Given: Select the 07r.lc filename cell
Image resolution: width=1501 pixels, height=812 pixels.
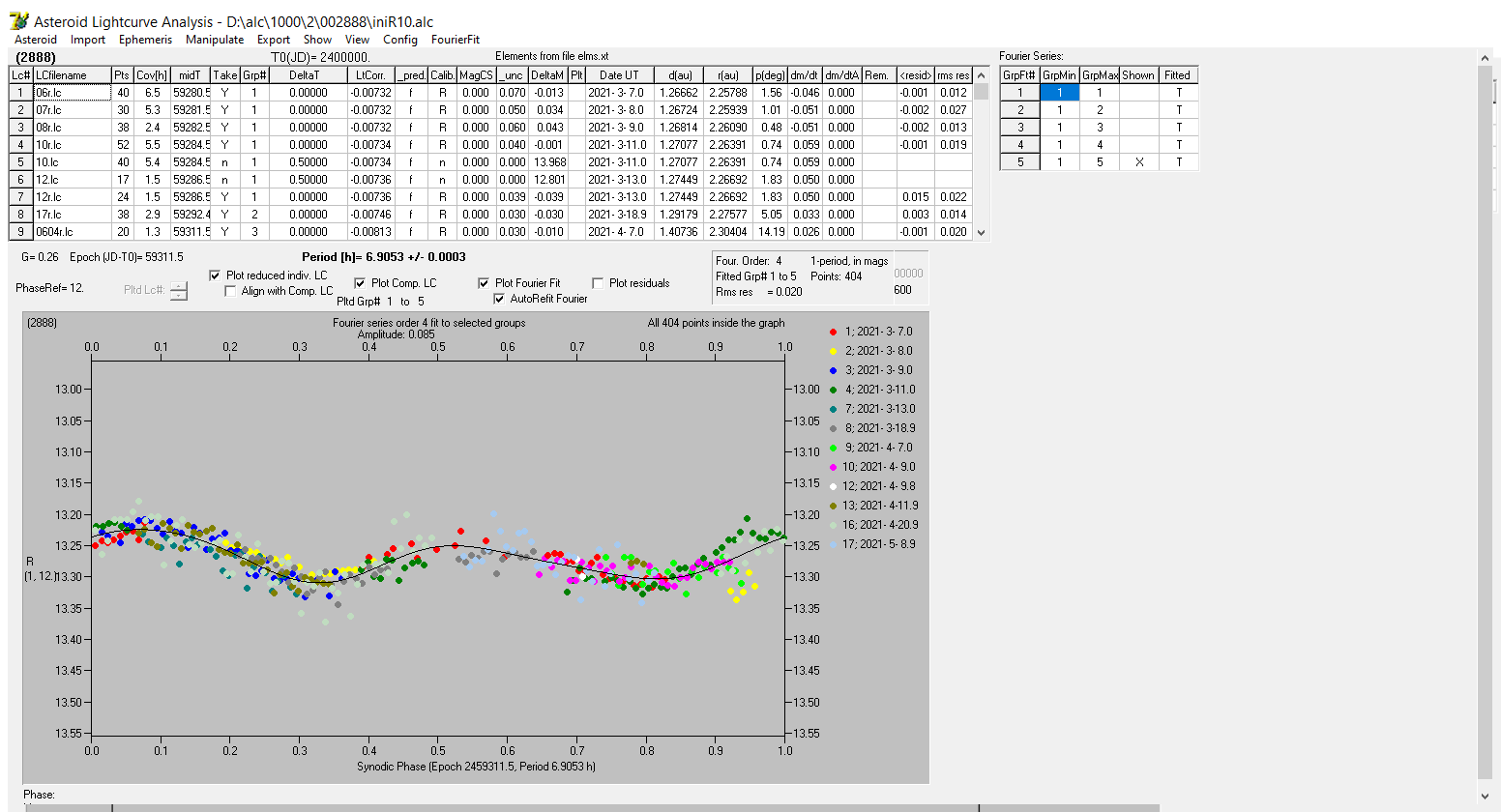Looking at the screenshot, I should click(73, 110).
